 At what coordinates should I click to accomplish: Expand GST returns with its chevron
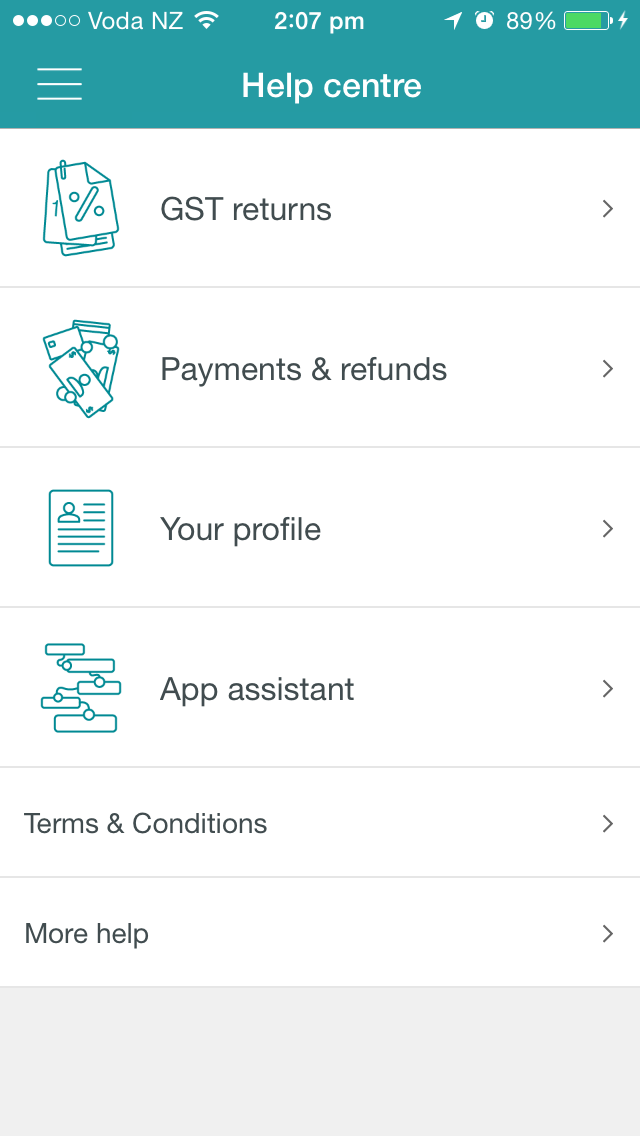607,209
